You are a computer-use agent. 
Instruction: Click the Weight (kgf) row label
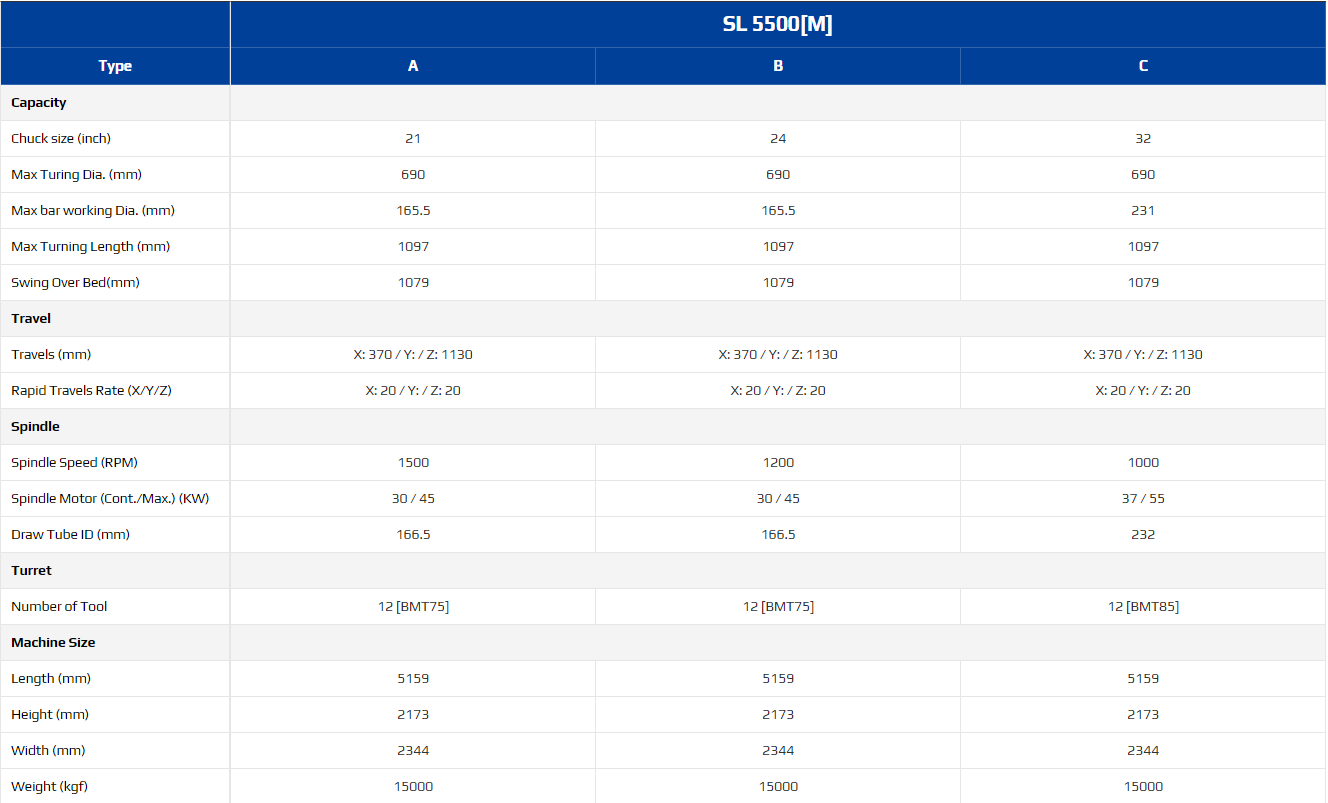[x=49, y=787]
